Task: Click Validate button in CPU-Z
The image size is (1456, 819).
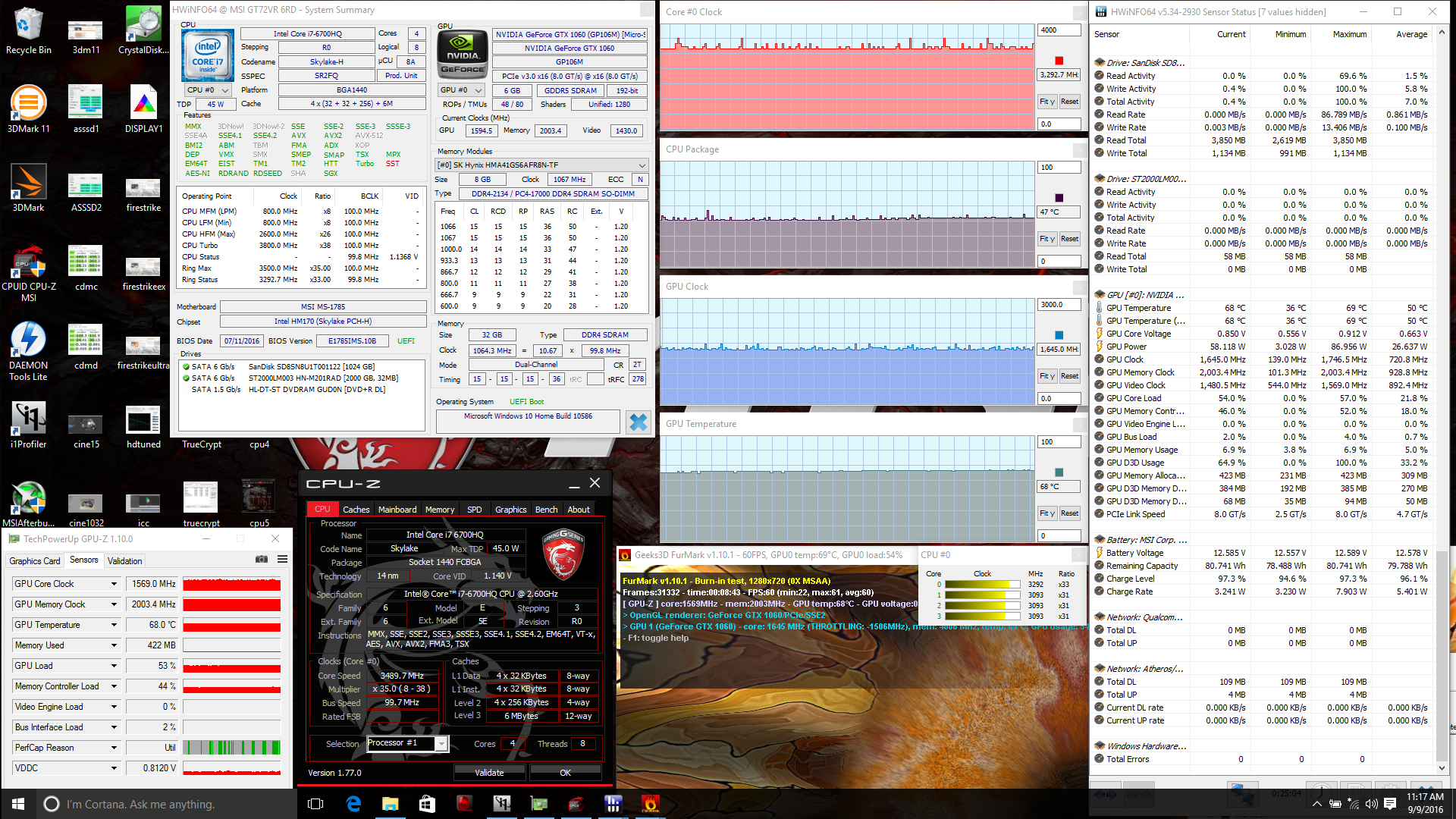Action: point(489,773)
